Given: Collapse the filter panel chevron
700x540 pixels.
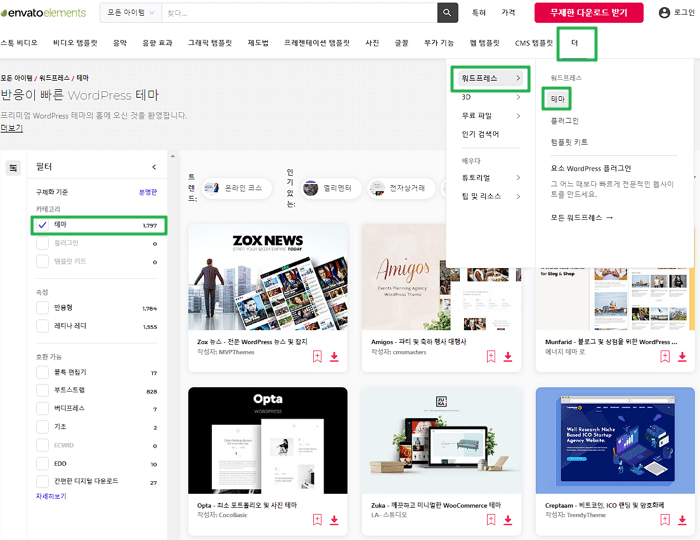Looking at the screenshot, I should (x=154, y=167).
